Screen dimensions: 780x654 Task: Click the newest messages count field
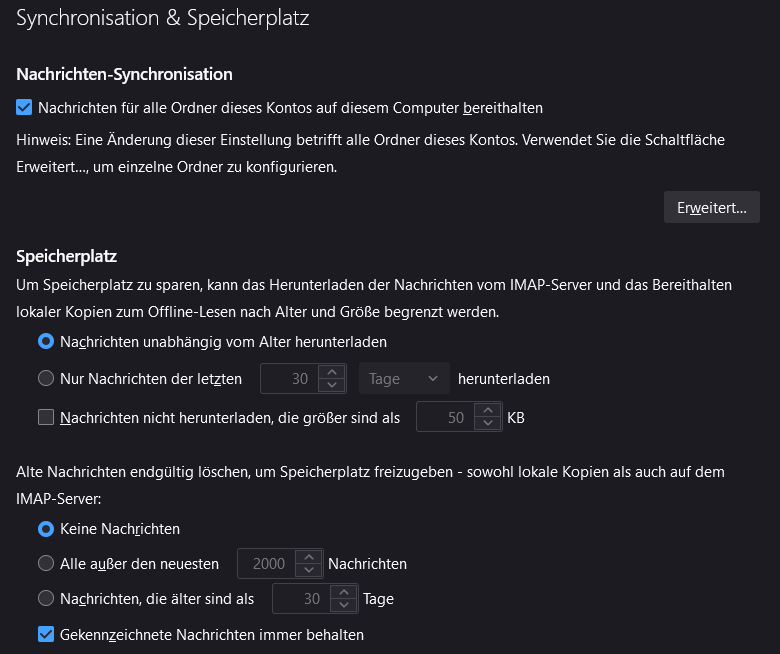[x=266, y=564]
